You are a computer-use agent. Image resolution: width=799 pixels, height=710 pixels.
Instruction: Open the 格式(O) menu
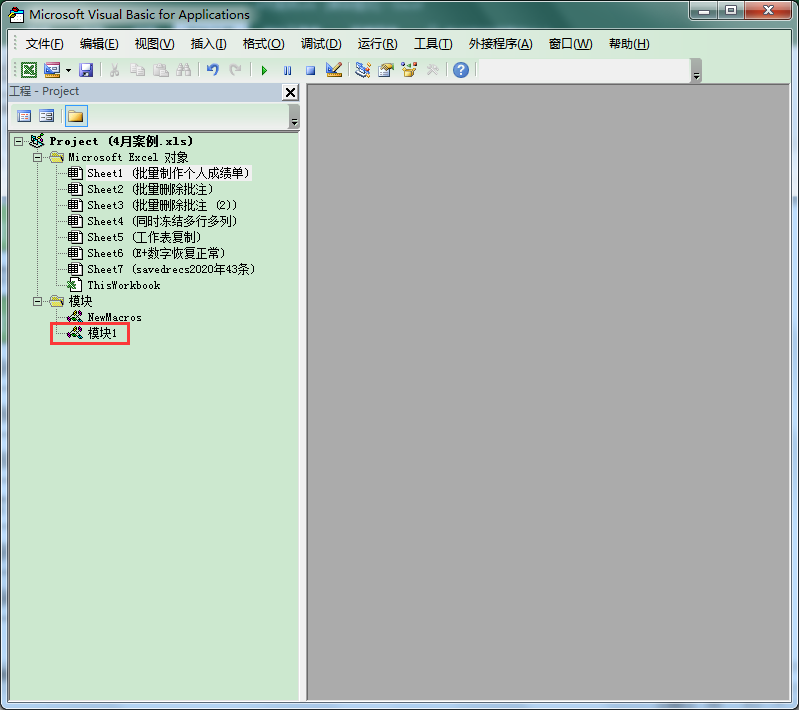pos(263,44)
